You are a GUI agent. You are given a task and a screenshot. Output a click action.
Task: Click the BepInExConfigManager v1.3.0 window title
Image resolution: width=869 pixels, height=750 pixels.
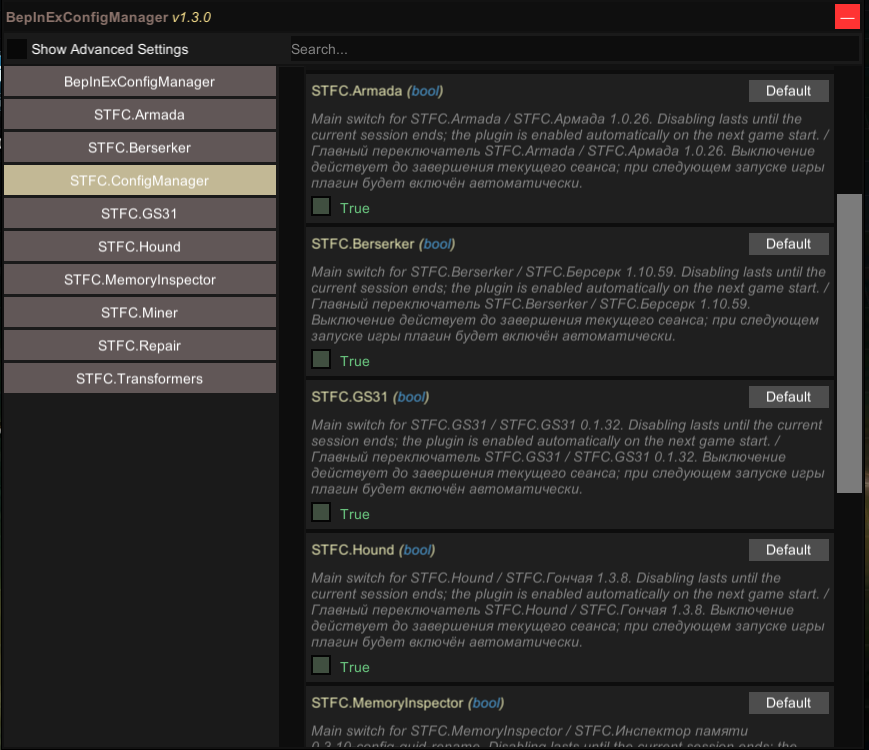pyautogui.click(x=109, y=17)
